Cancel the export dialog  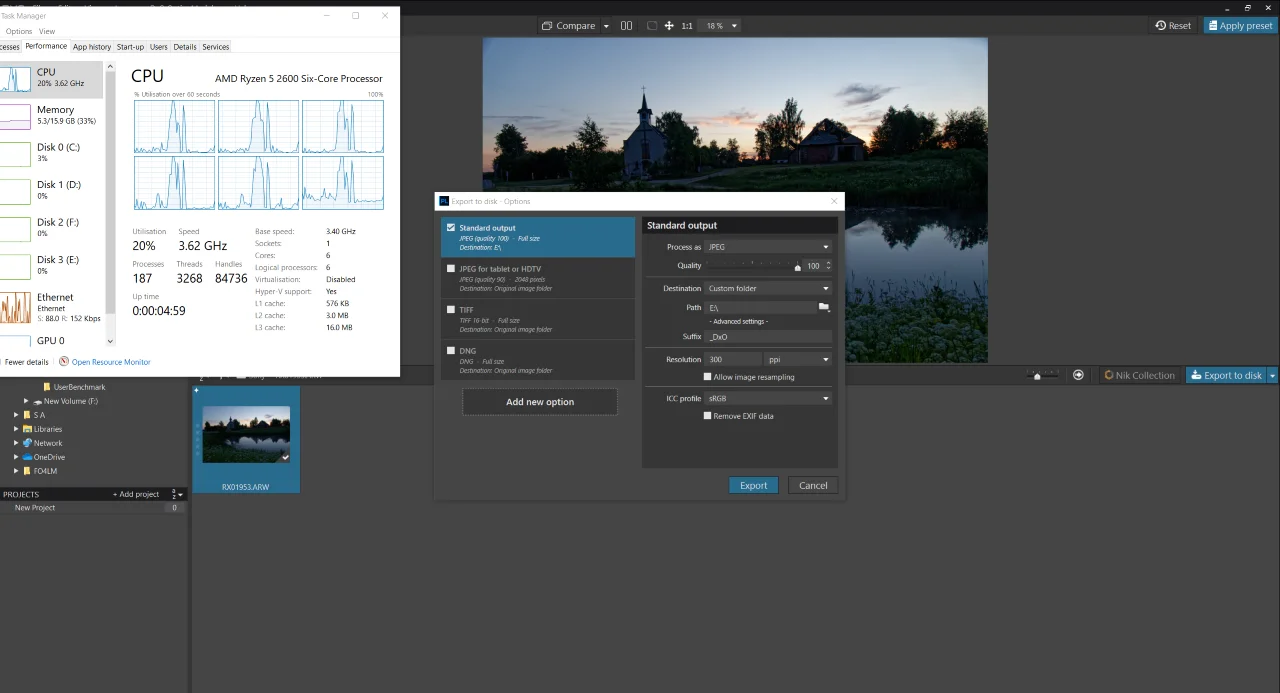[x=813, y=486]
